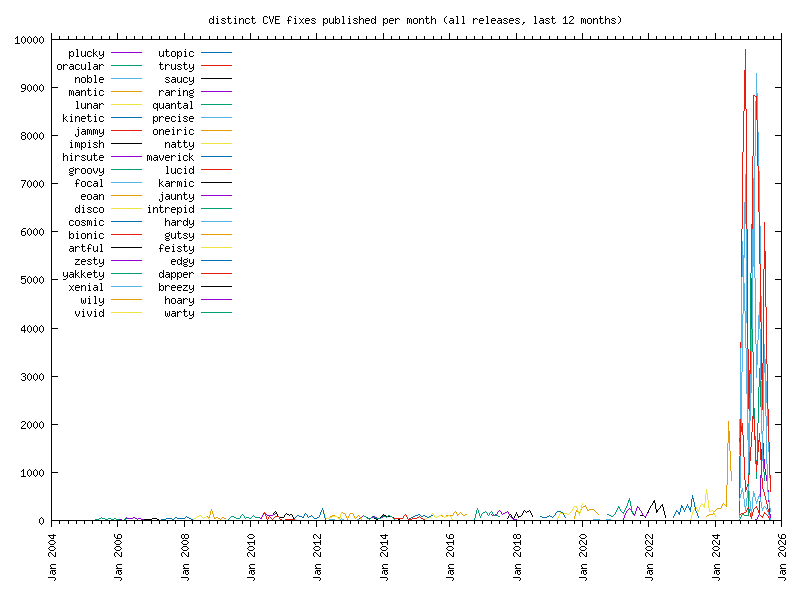The image size is (800, 600).
Task: Click the 'raring' legend label
Action: pyautogui.click(x=176, y=92)
